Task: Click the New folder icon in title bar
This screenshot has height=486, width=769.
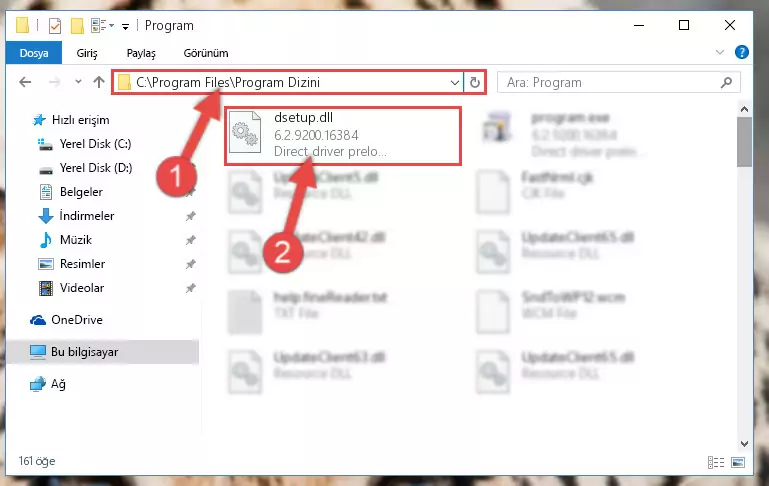Action: point(77,26)
